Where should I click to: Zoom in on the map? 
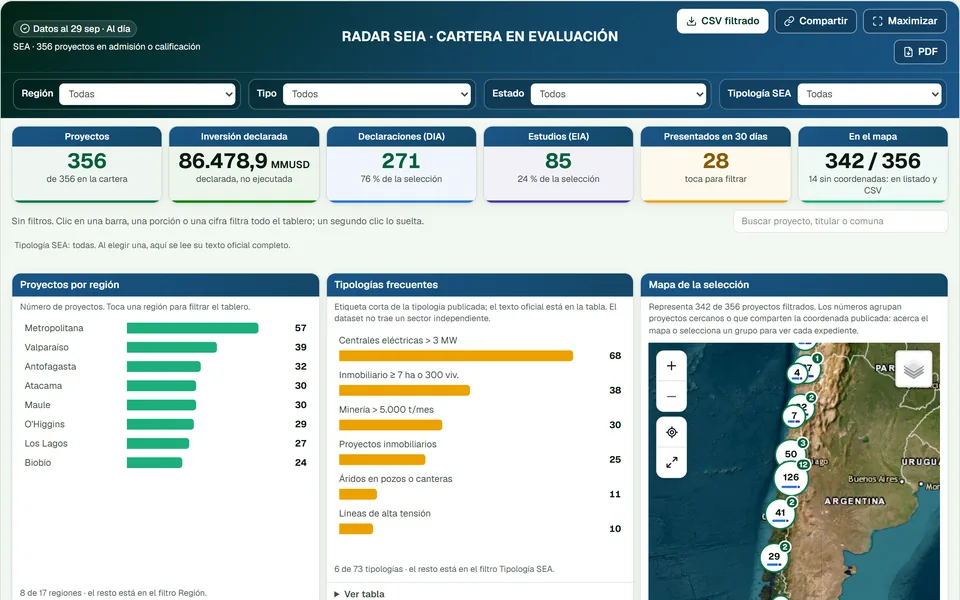tap(671, 366)
